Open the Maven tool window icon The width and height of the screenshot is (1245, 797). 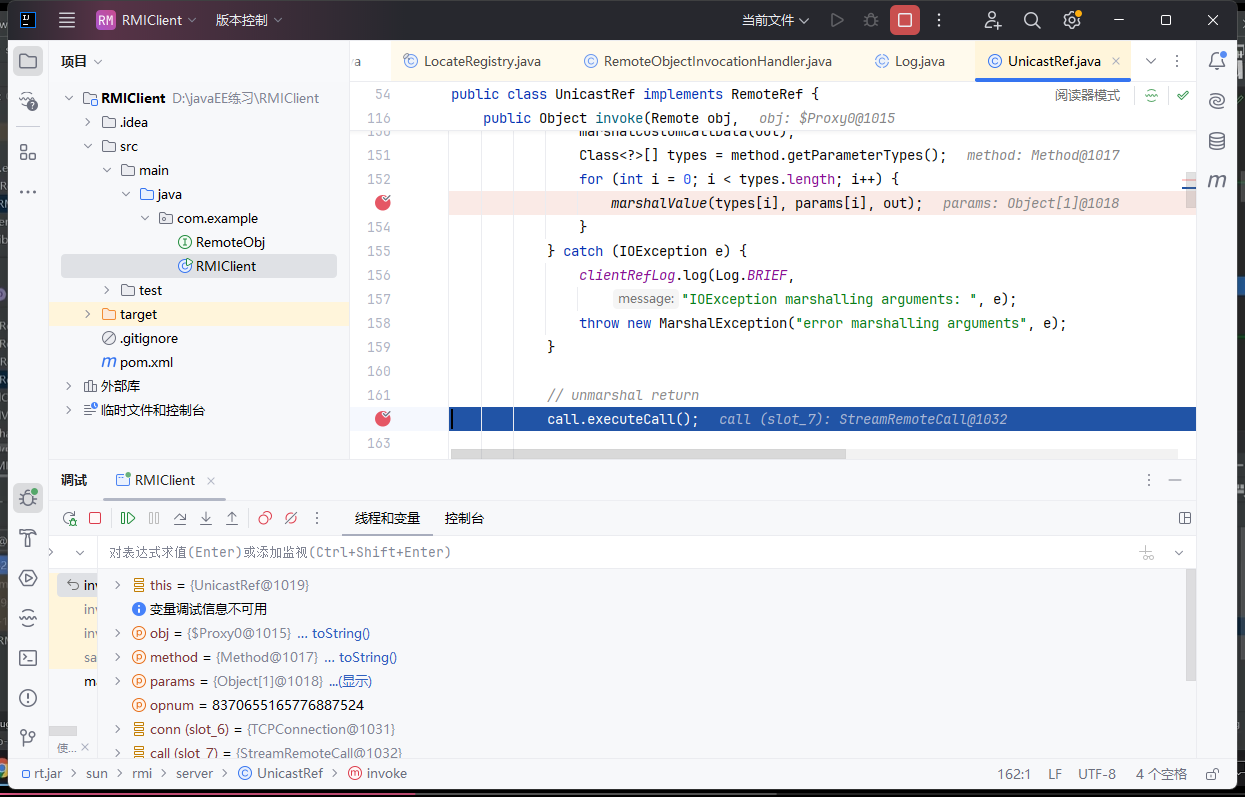tap(1217, 181)
